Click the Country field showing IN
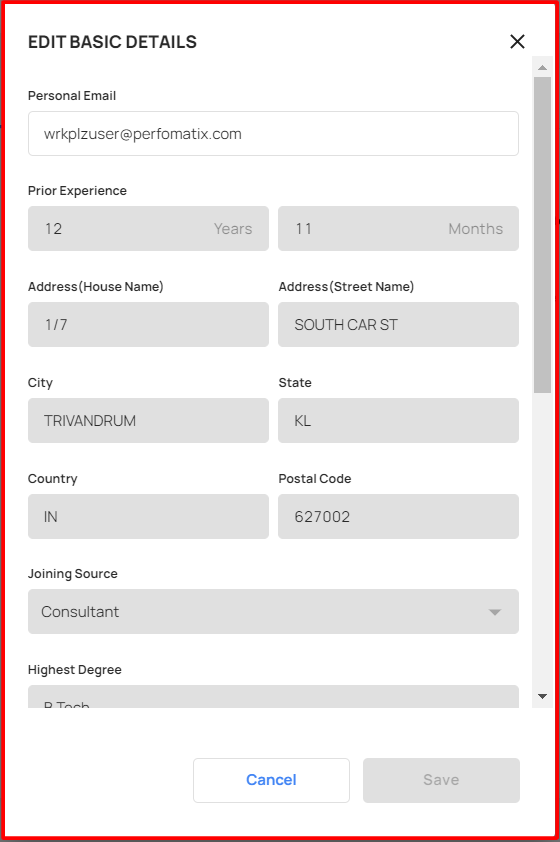The width and height of the screenshot is (560, 842). (x=148, y=517)
